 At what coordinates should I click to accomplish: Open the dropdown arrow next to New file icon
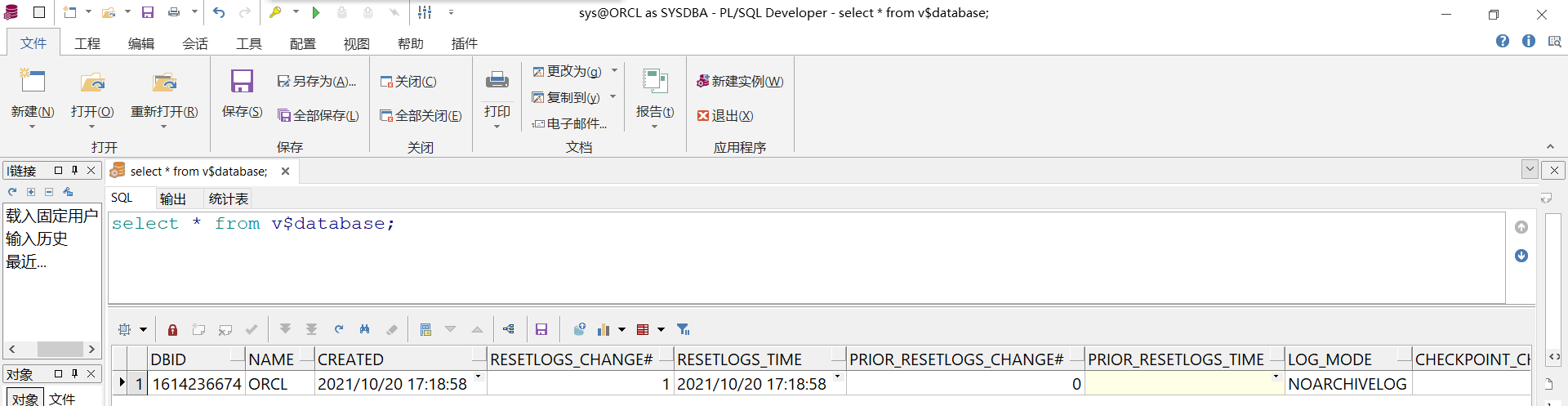(x=88, y=12)
